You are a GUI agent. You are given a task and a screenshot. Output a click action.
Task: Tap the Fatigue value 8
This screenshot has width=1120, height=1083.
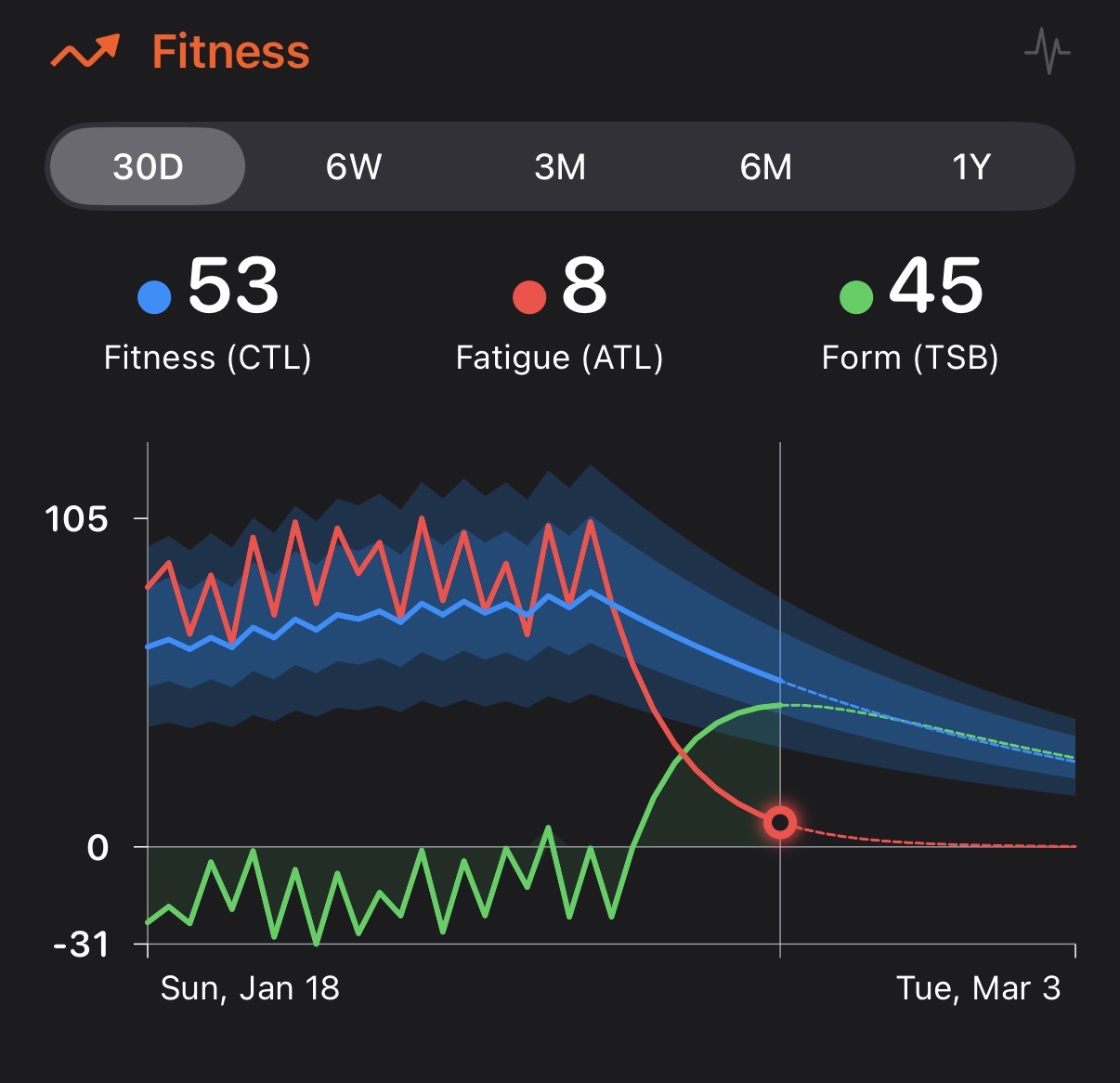click(x=584, y=286)
